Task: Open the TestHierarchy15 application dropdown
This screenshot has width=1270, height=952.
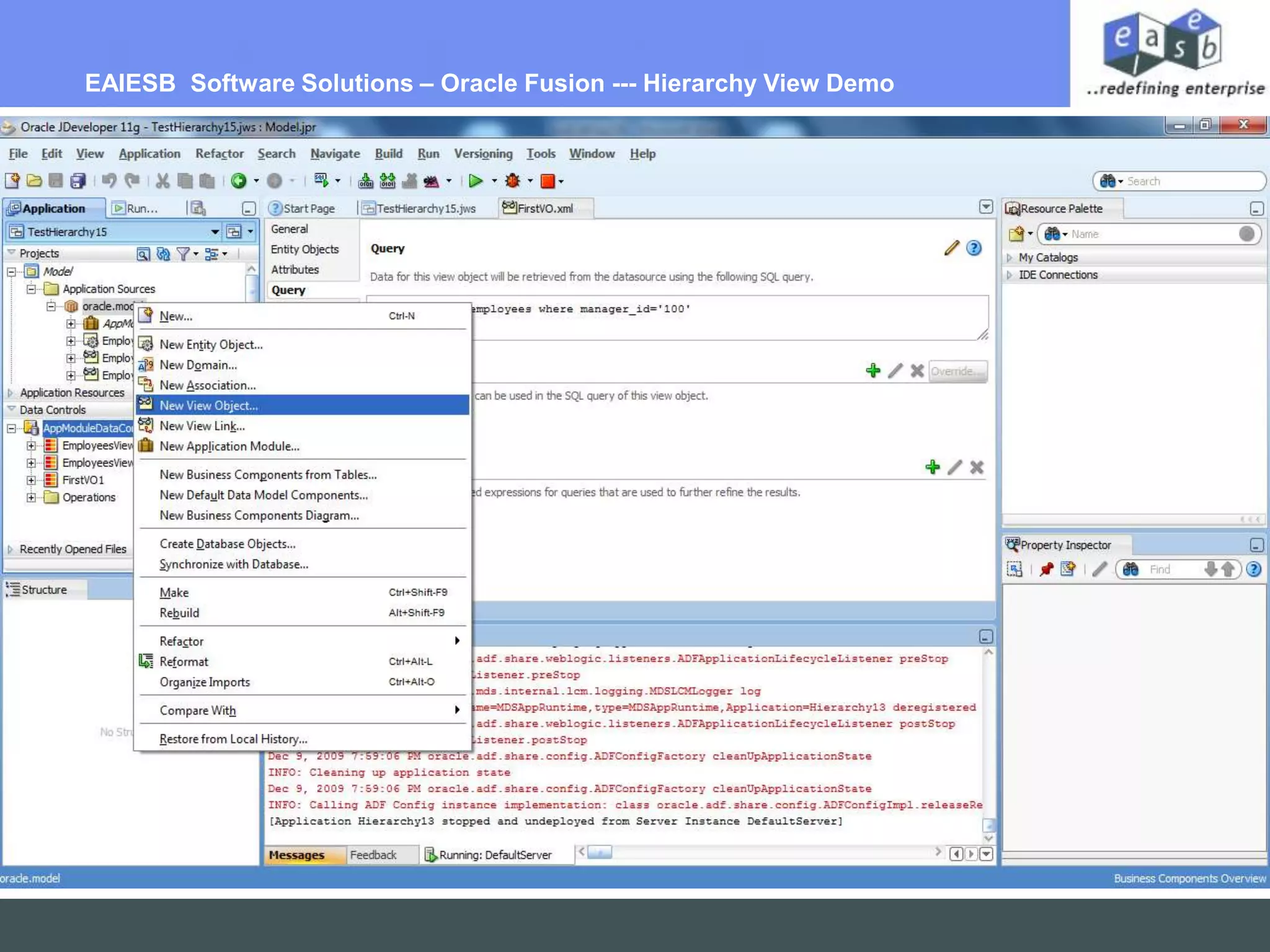Action: coord(215,232)
